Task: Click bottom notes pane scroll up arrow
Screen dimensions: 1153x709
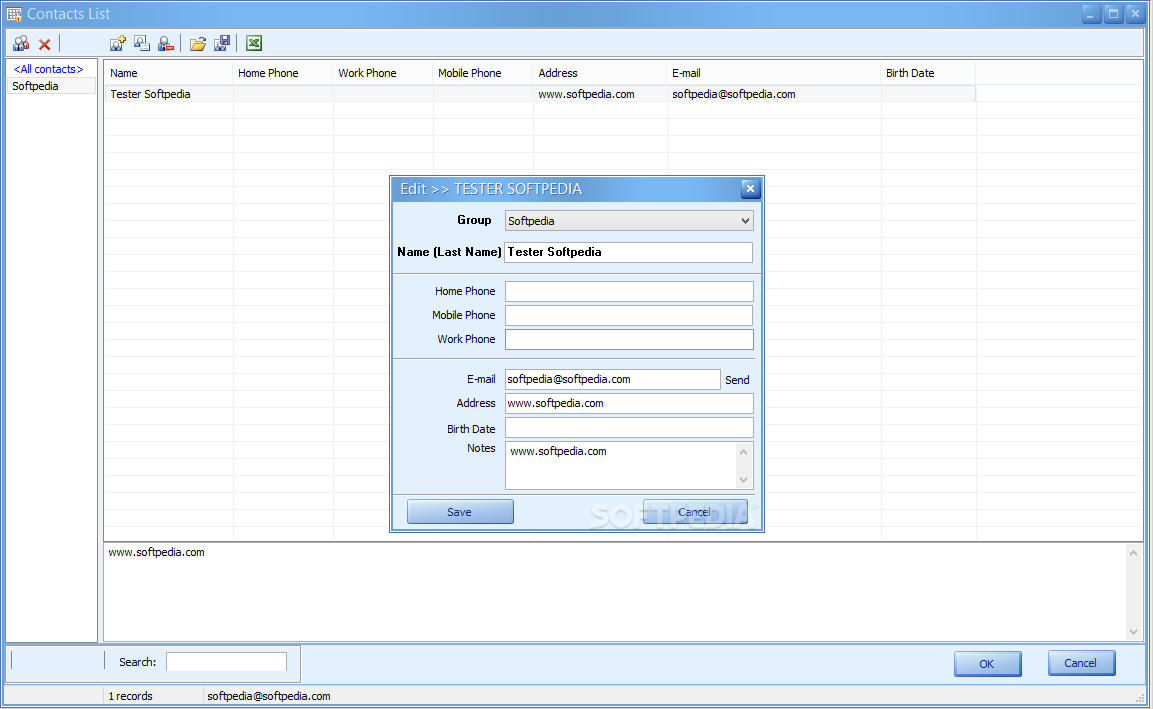Action: coord(1133,553)
